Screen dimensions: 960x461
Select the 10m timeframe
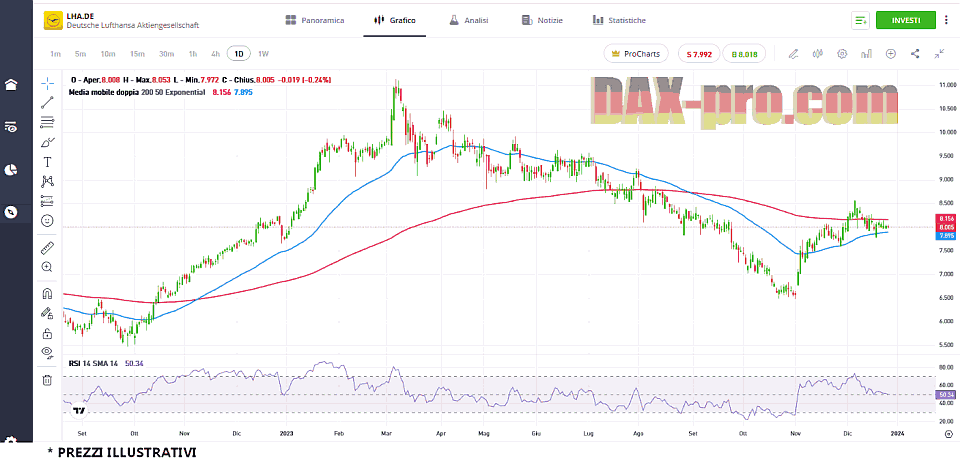pos(108,54)
